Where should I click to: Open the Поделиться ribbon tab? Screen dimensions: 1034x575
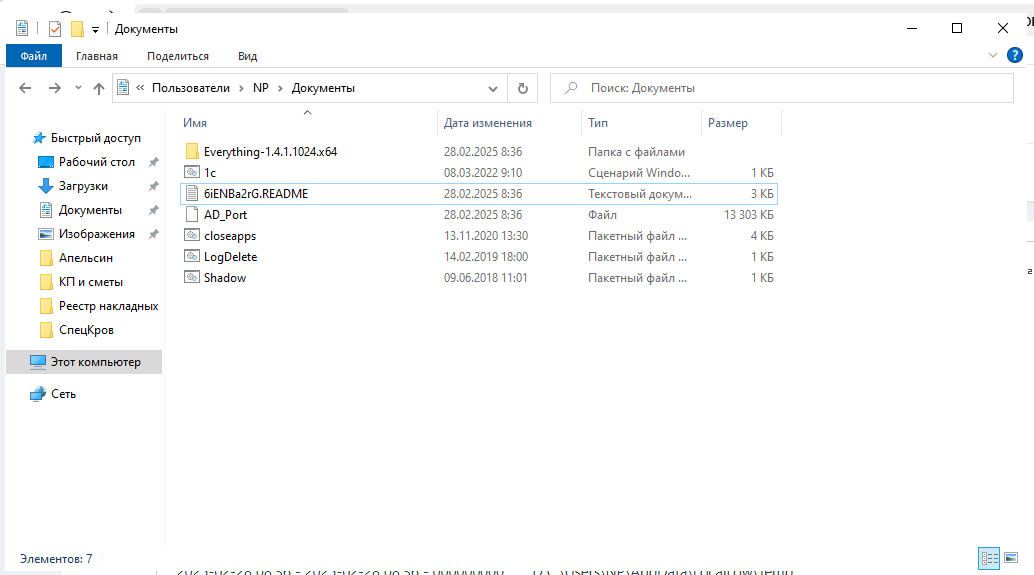(177, 56)
